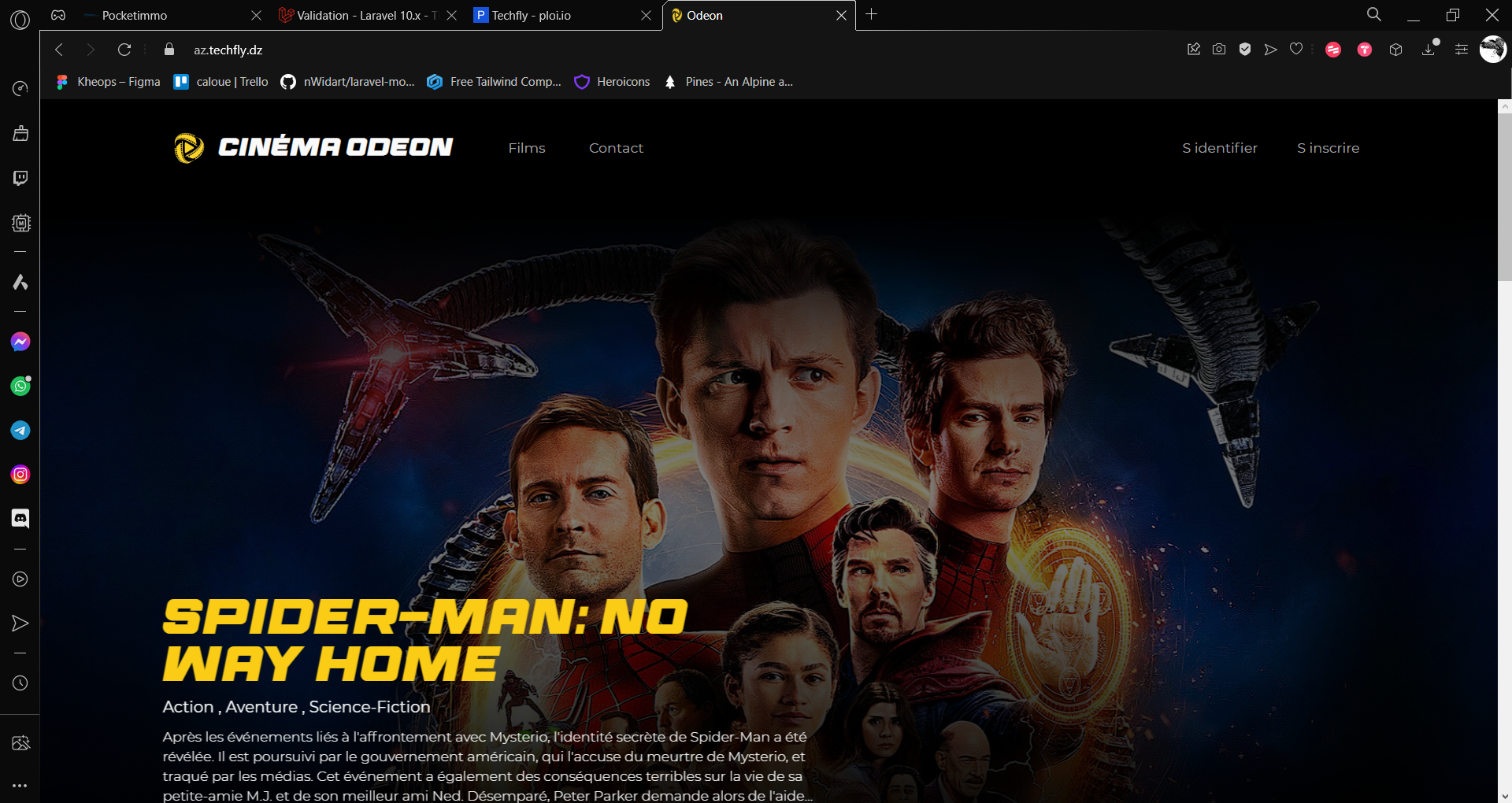Open the gallery images icon in sidebar

20,743
